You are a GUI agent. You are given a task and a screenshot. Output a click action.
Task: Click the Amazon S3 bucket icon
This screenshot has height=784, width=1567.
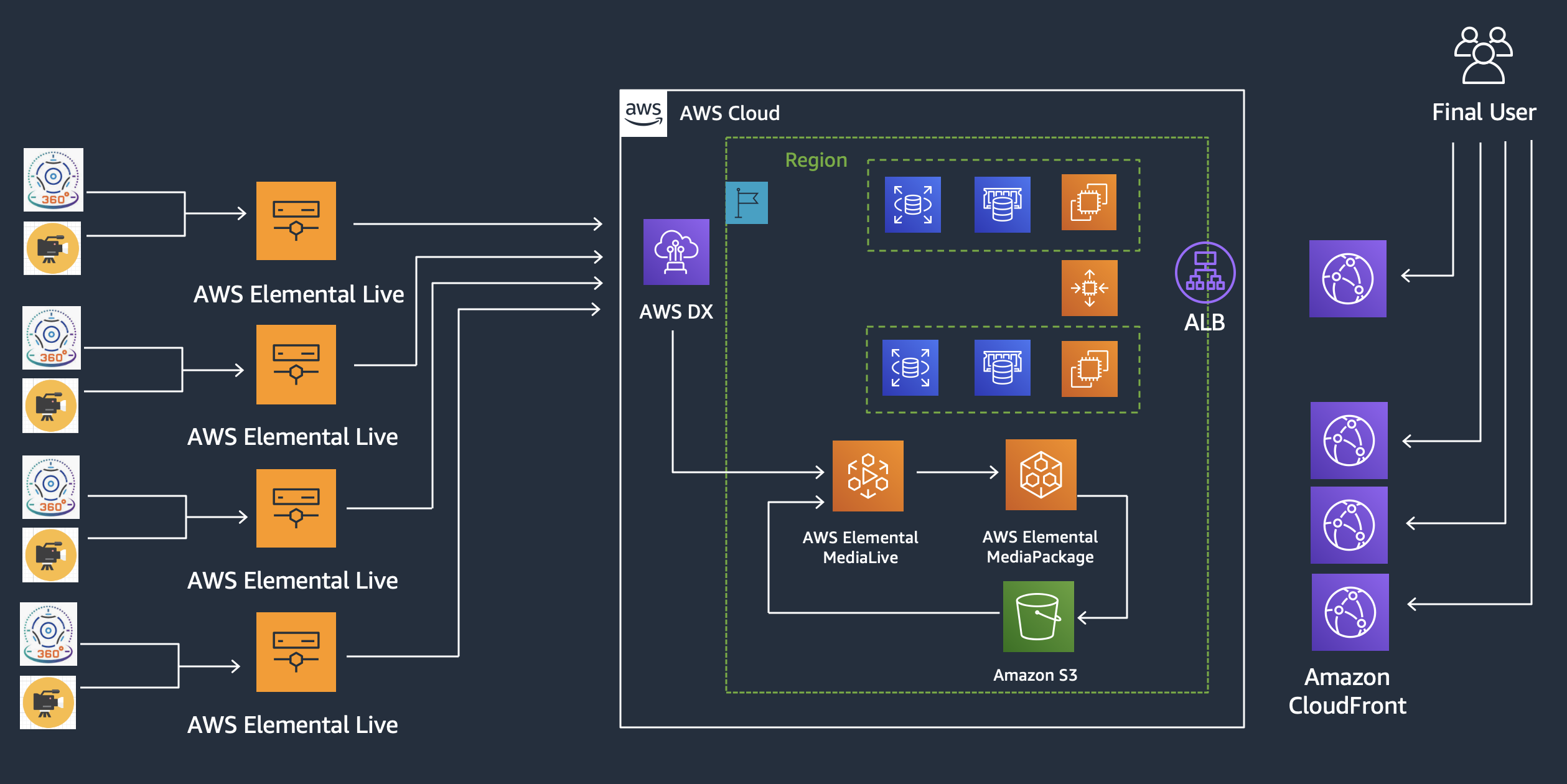pos(1038,616)
